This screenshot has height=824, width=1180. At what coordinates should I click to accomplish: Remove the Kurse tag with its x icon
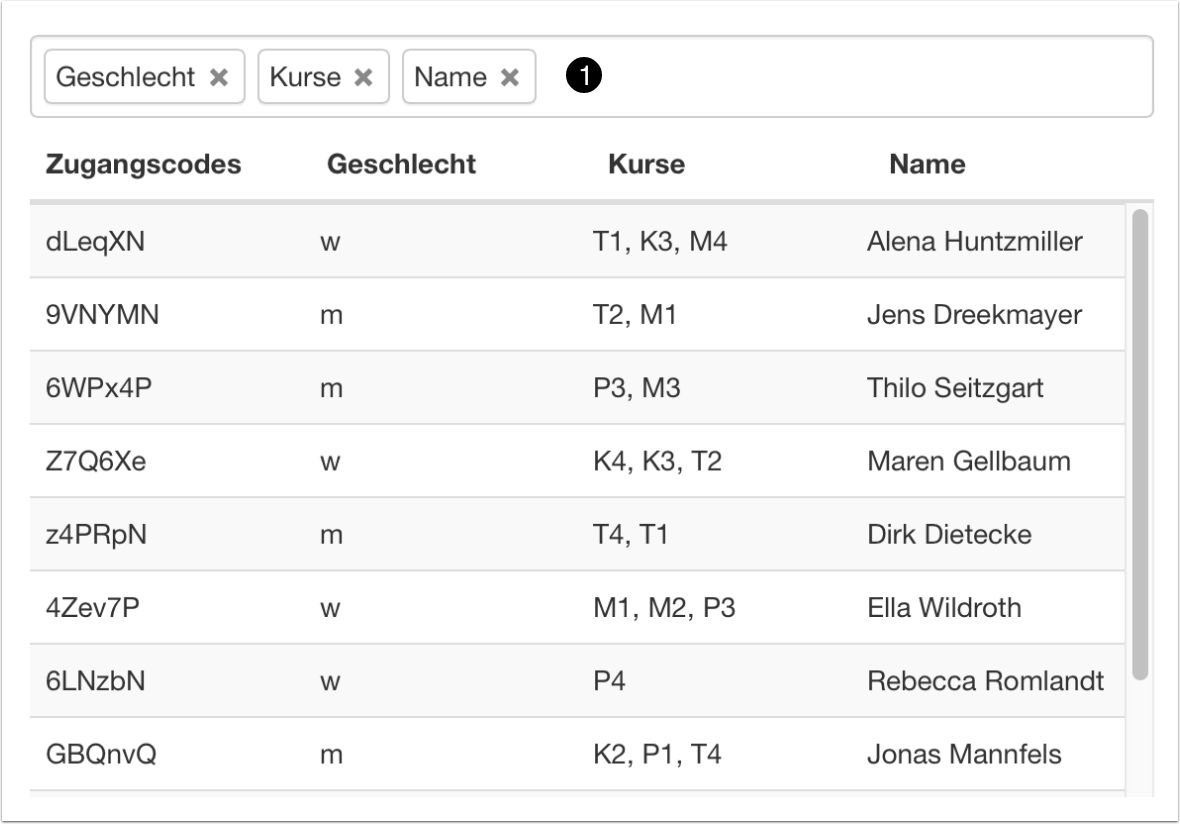[364, 78]
